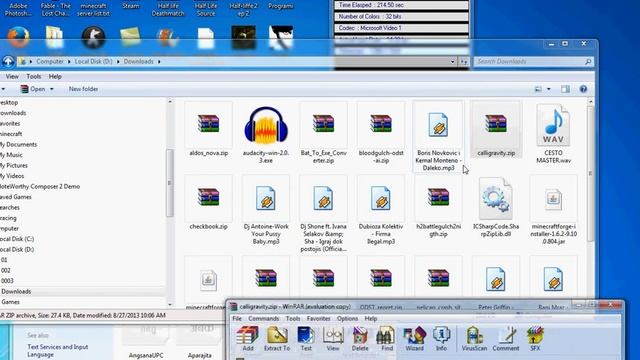Select Dj Shone ft. Ivana Selakov mp3
The image size is (640, 360).
(323, 214)
